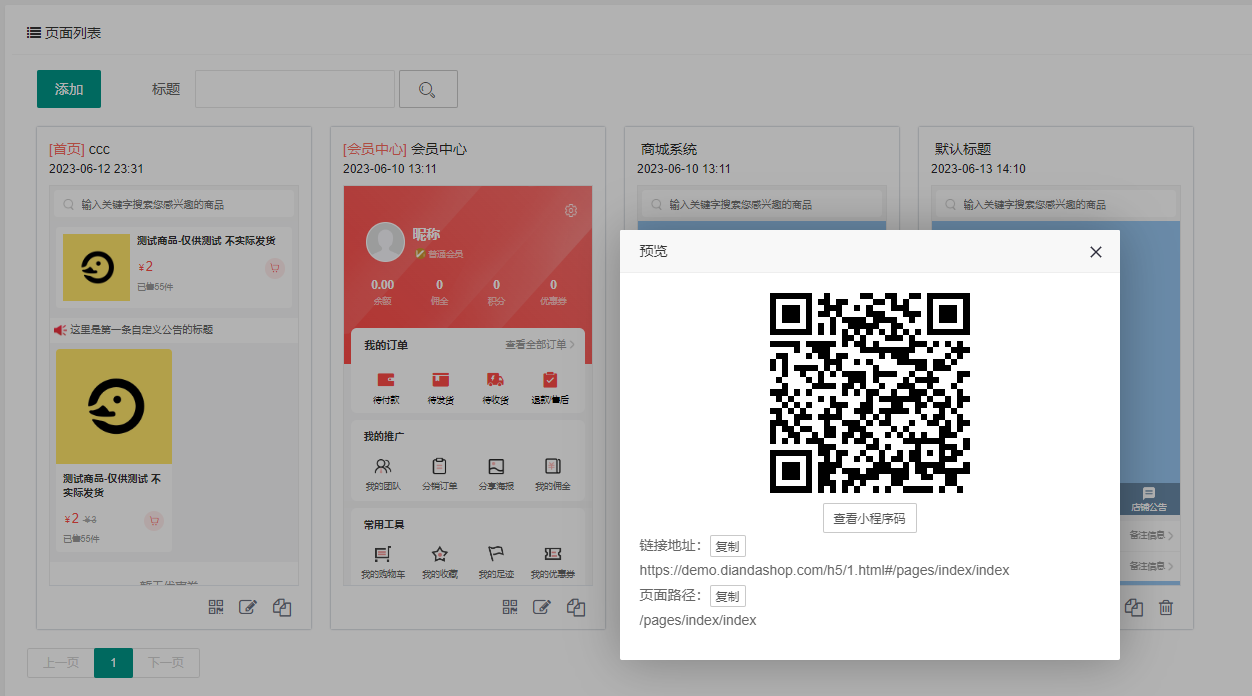This screenshot has width=1252, height=696.
Task: Click the [会员中心] 会员中心 card title
Action: (x=405, y=150)
